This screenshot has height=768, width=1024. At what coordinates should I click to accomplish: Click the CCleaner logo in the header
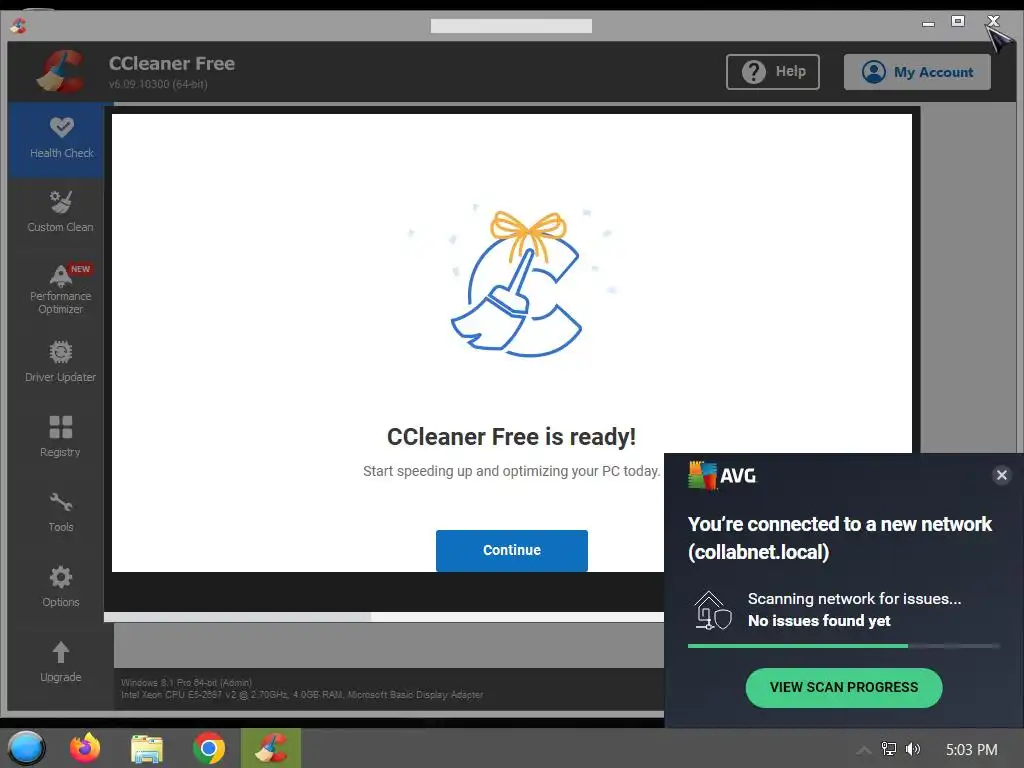[60, 72]
